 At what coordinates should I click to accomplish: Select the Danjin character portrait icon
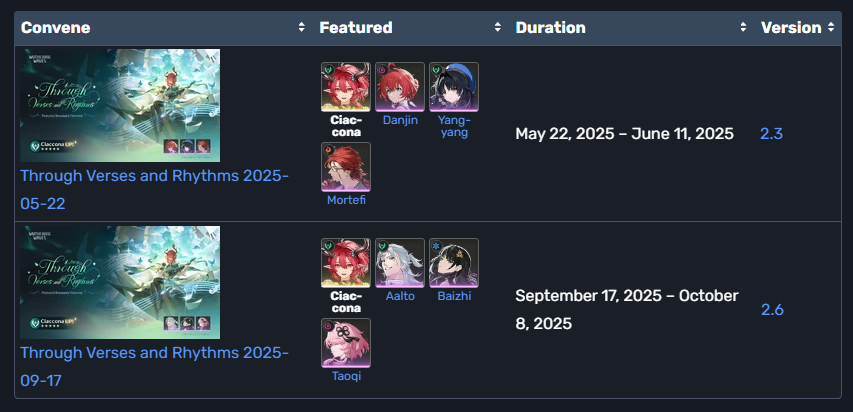(400, 87)
